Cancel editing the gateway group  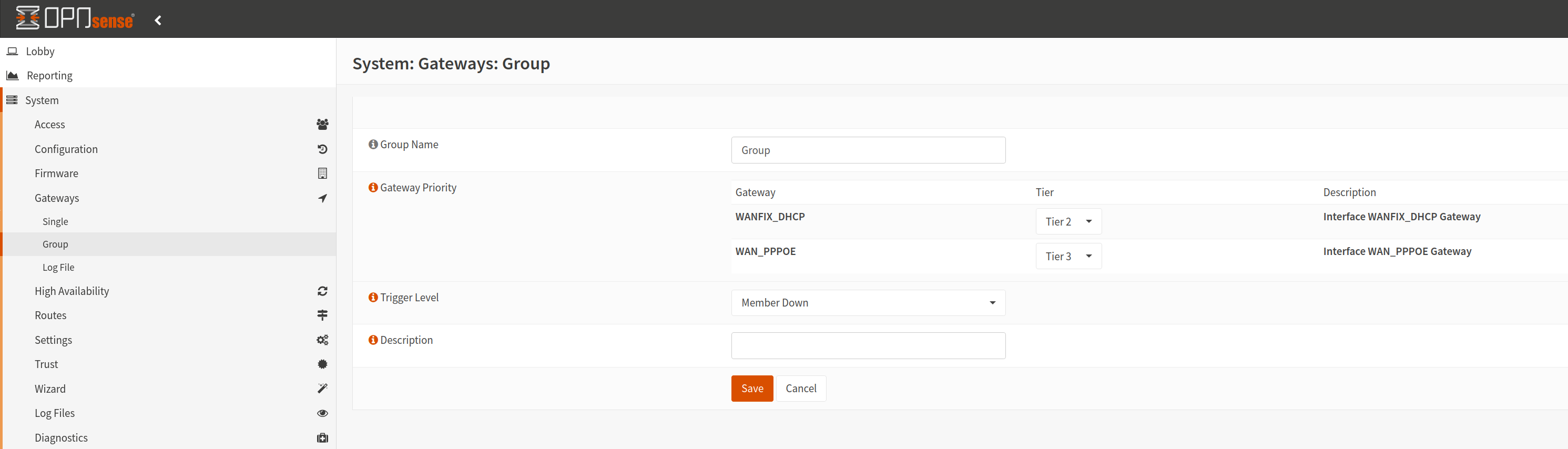(800, 389)
